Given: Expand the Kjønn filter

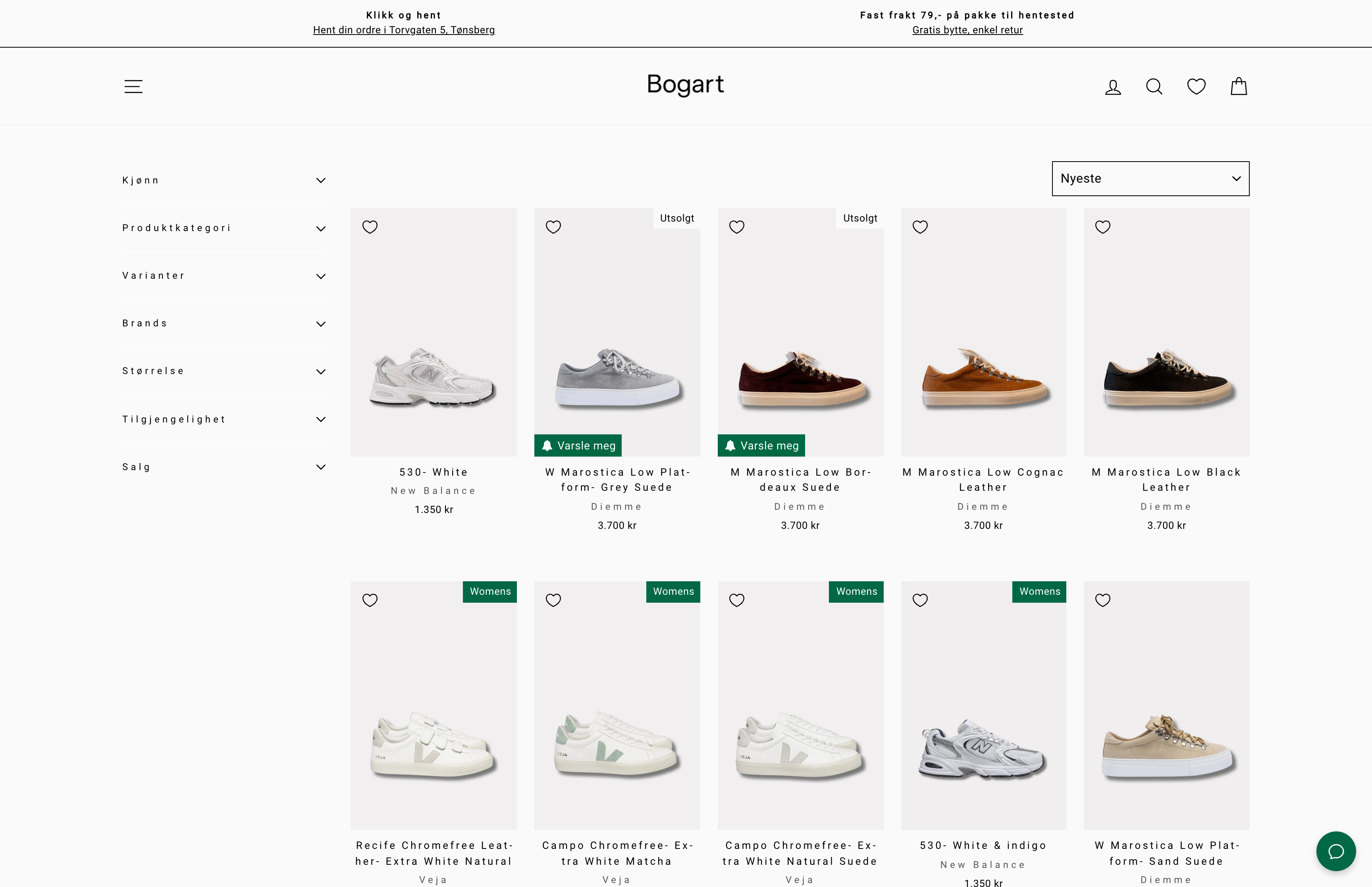Looking at the screenshot, I should [x=224, y=180].
